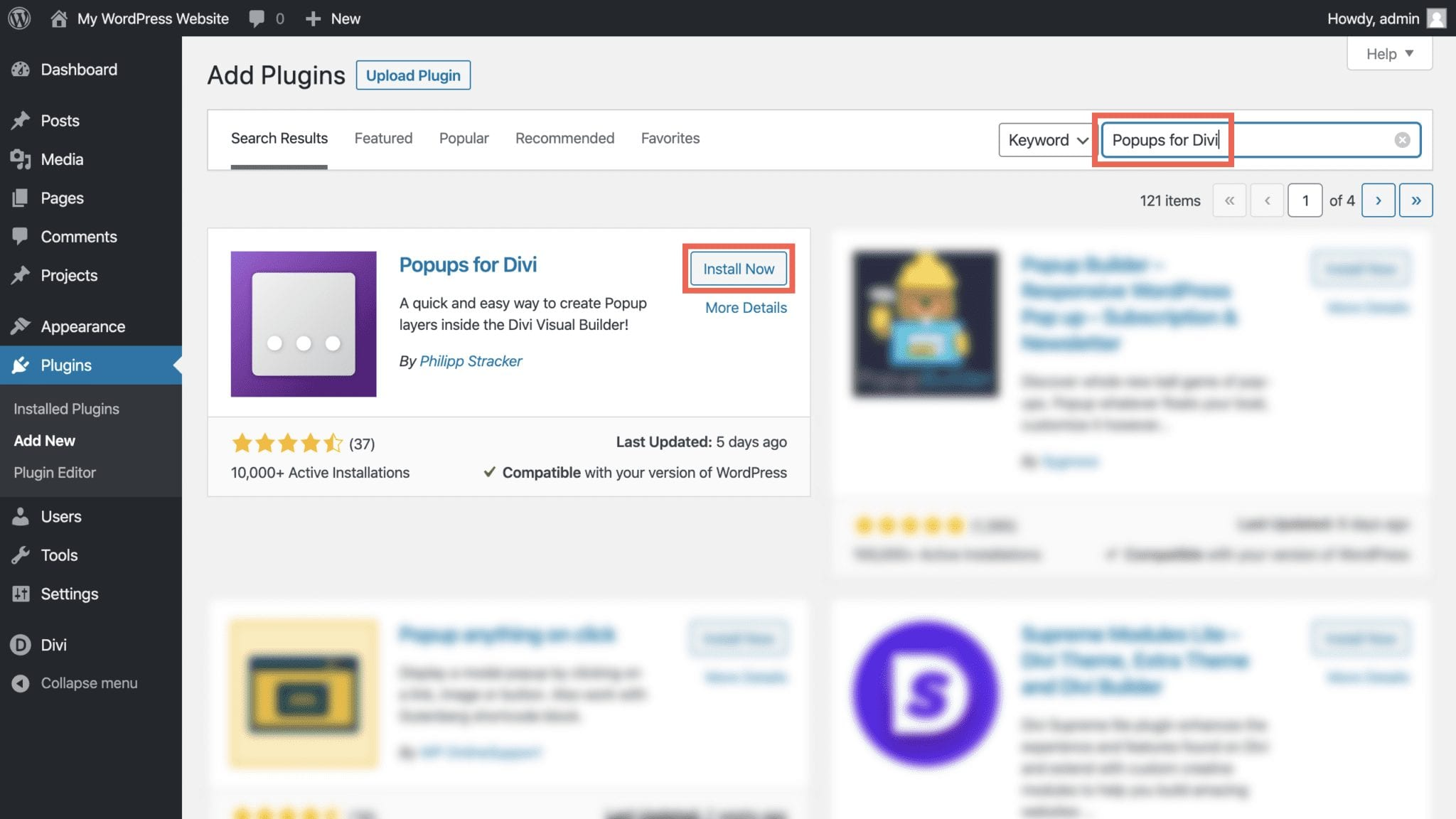Click the My WordPress Website site name
Viewport: 1456px width, 819px height.
(x=153, y=18)
